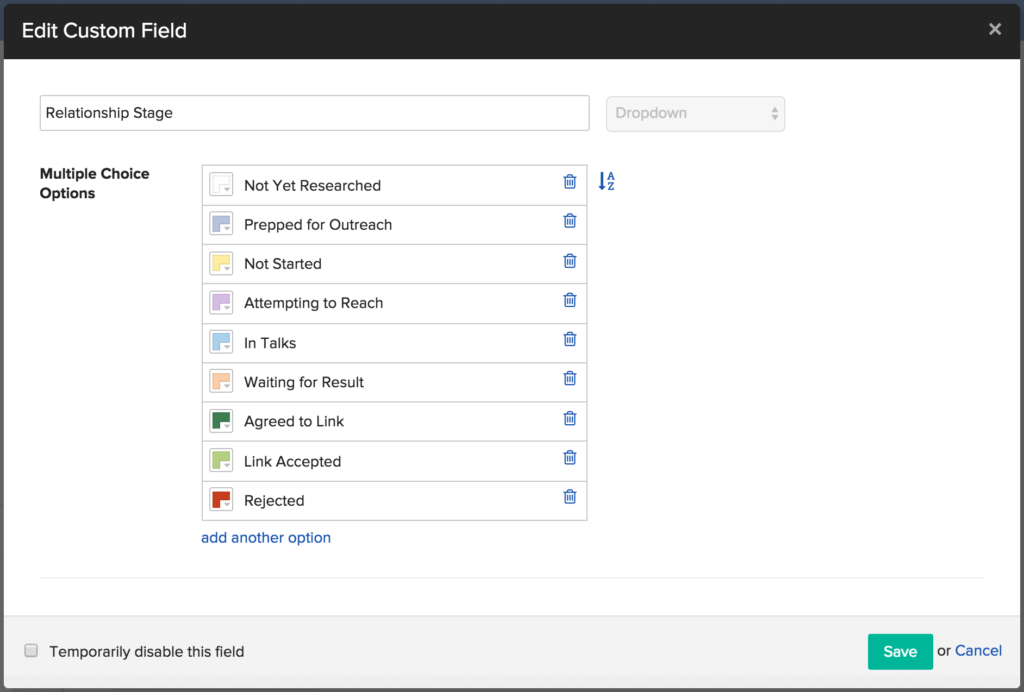
Task: Change the Rejected option's red color
Action: [x=221, y=500]
